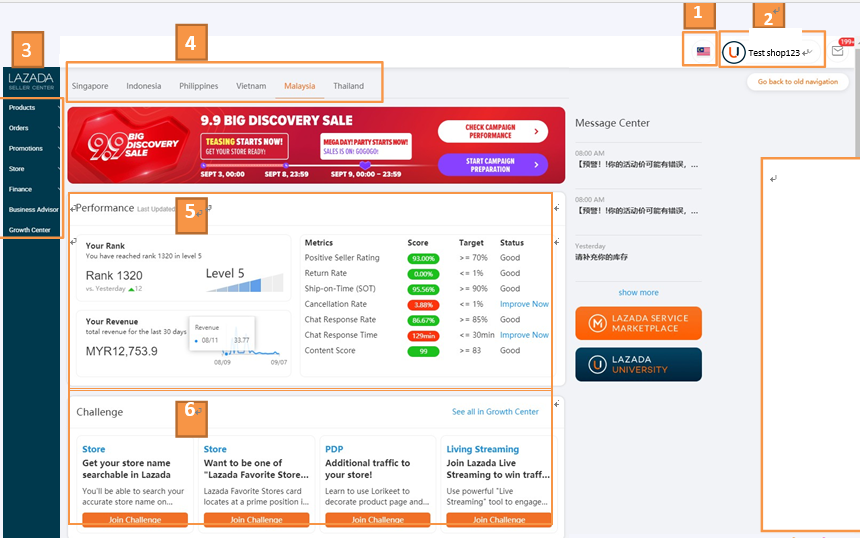Click Improve Now for Cancellation Rate
The image size is (860, 538).
coord(524,304)
